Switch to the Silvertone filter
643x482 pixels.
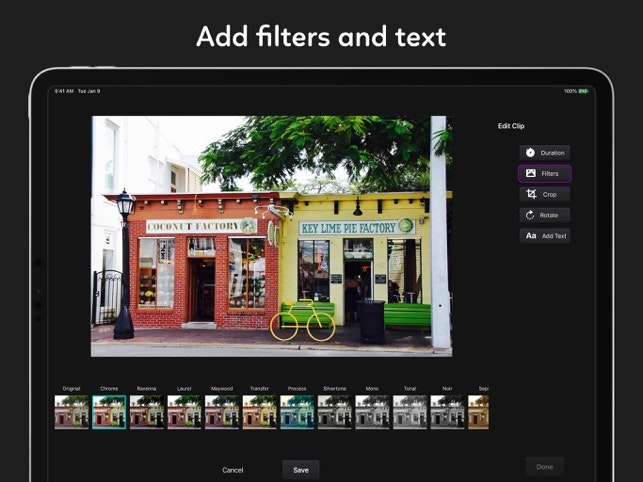(335, 411)
